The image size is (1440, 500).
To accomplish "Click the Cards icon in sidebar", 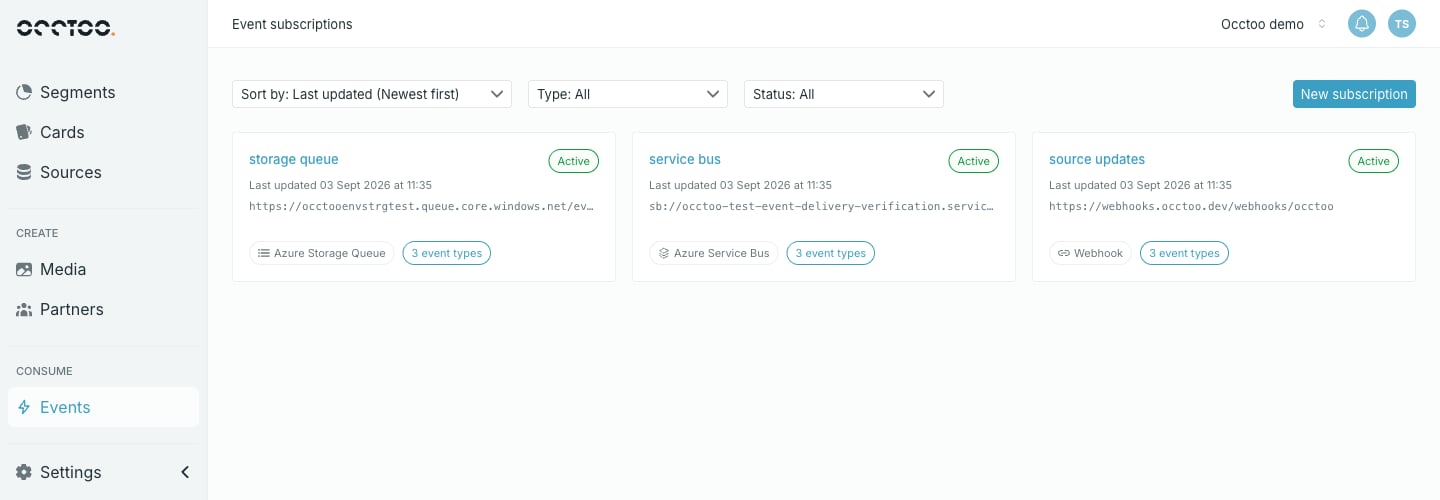I will (x=24, y=132).
